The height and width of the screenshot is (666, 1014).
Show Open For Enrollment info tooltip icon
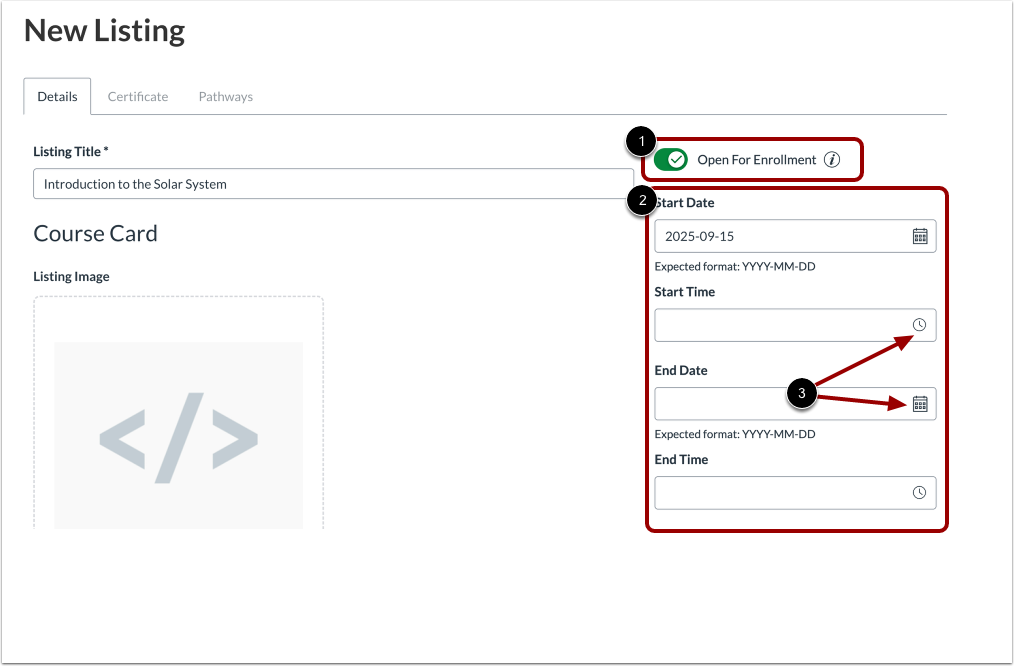pos(832,160)
